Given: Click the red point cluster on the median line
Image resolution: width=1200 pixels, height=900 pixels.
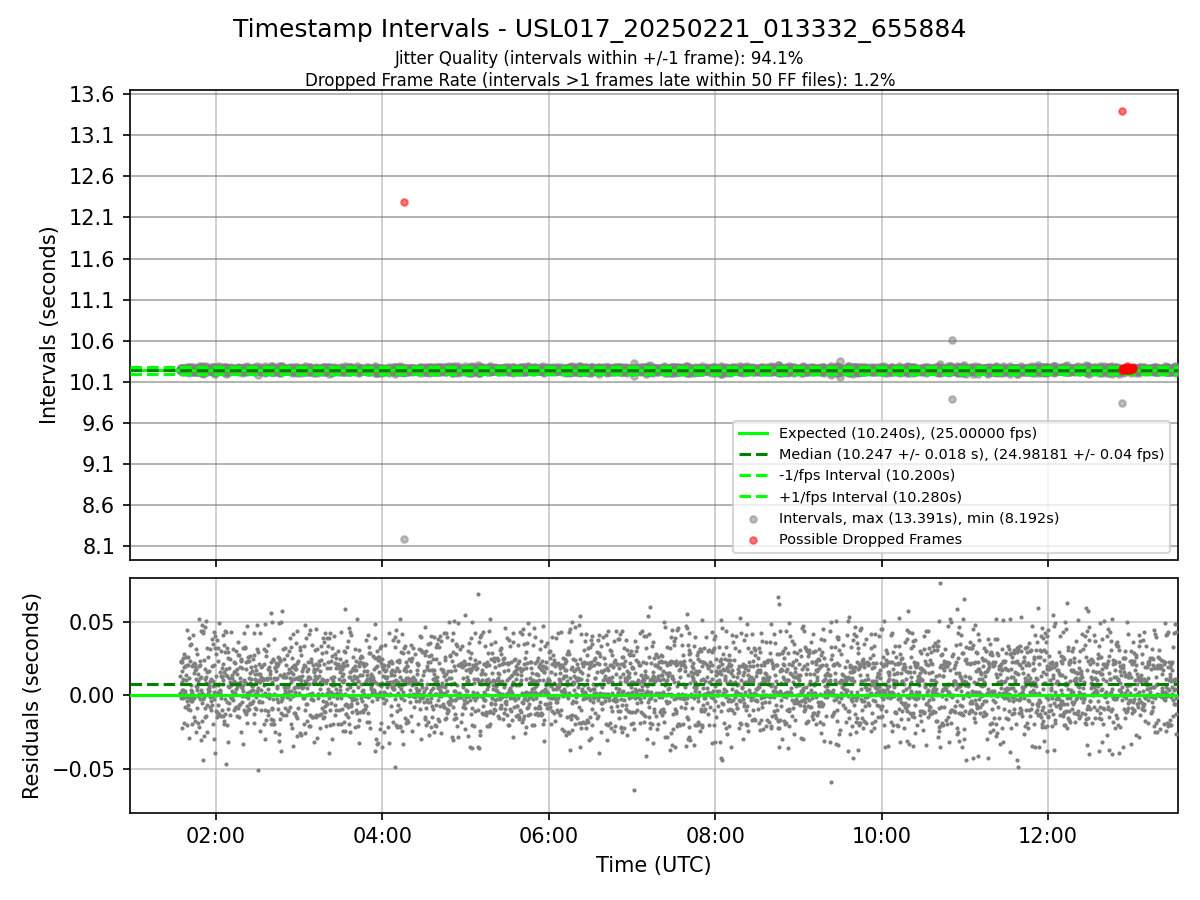Looking at the screenshot, I should [1127, 369].
